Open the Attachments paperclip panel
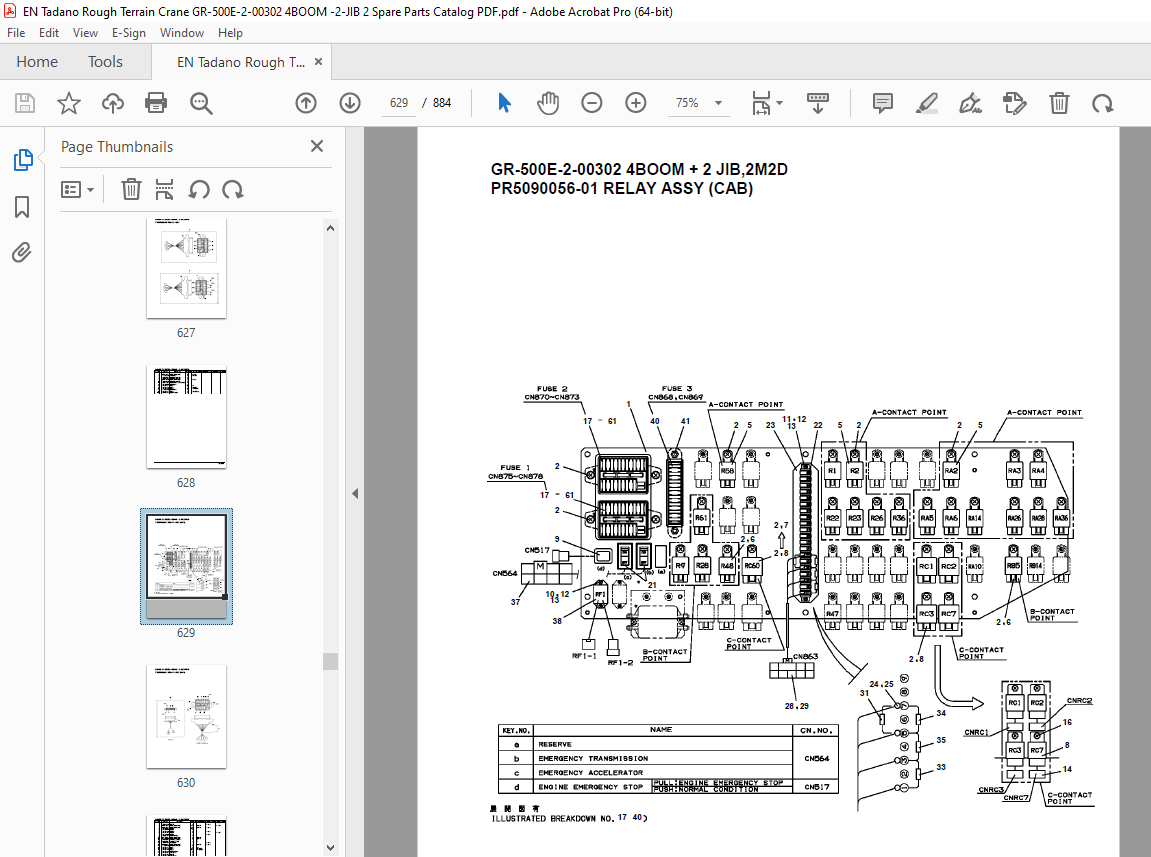This screenshot has width=1151, height=857. click(22, 253)
